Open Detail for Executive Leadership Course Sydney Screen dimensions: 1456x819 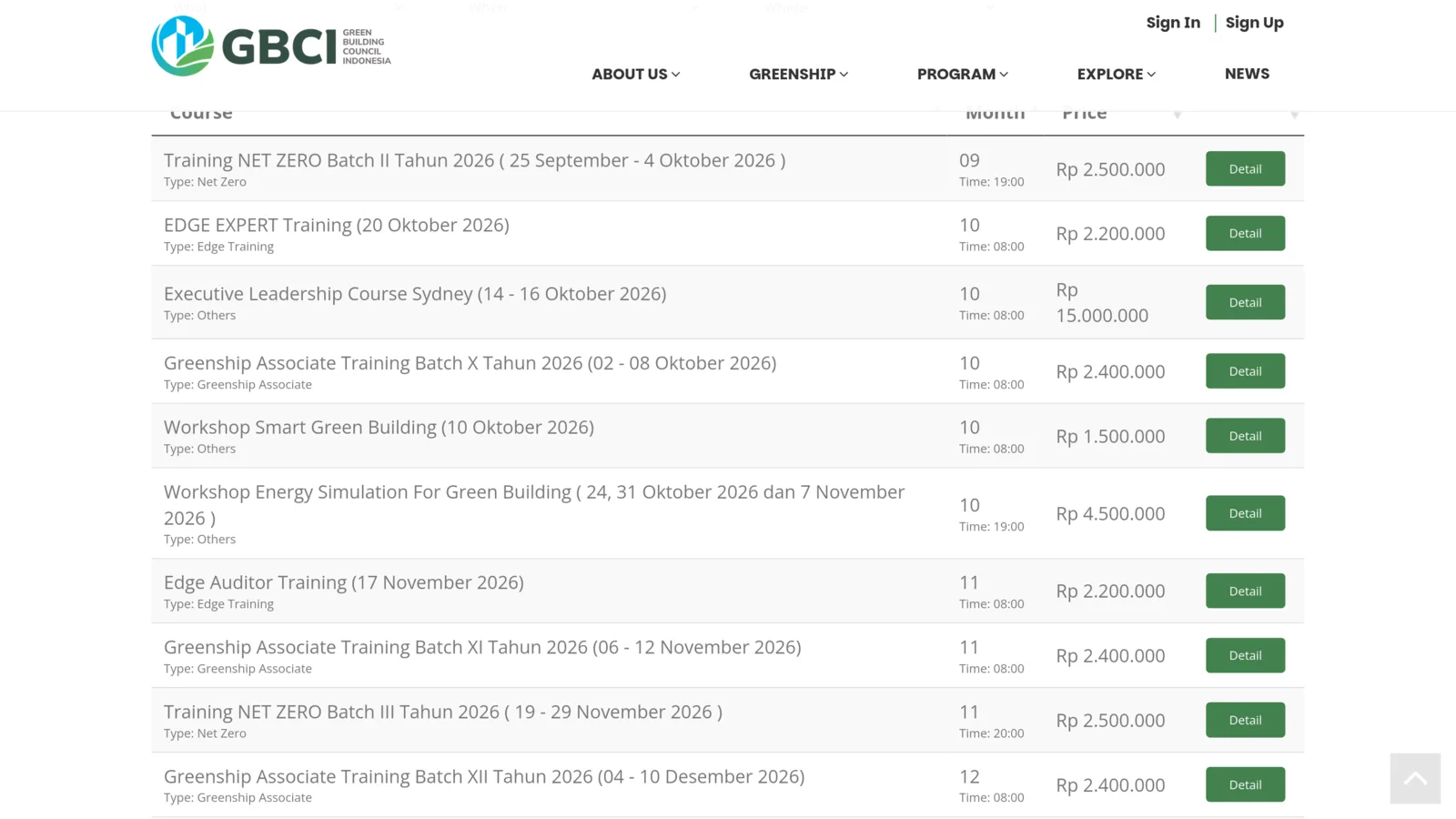coord(1245,302)
